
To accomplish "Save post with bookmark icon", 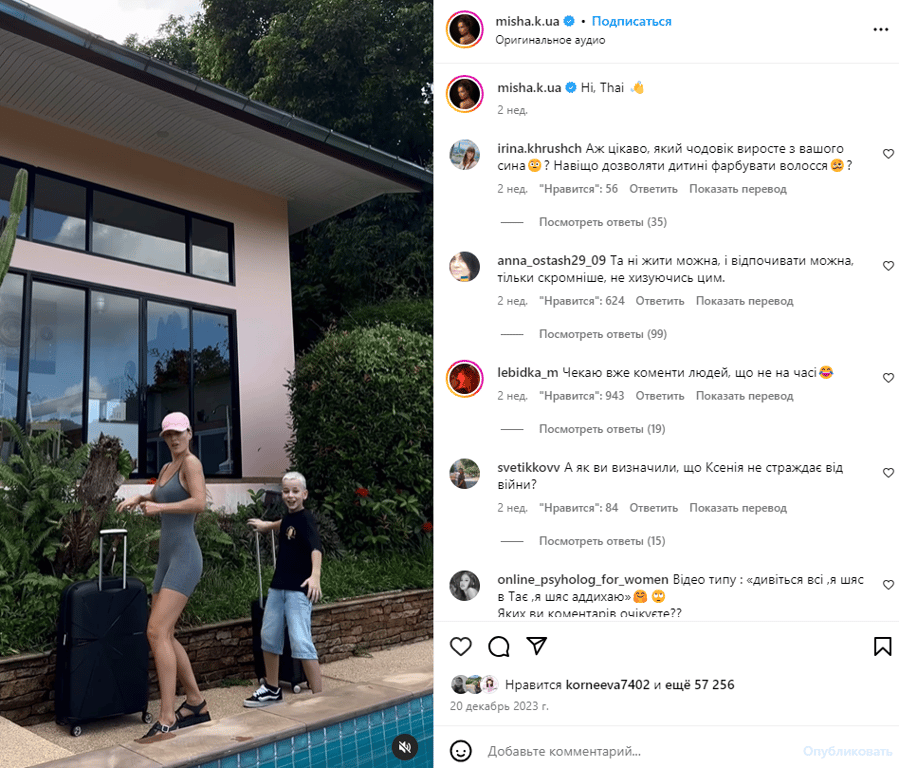I will 882,646.
